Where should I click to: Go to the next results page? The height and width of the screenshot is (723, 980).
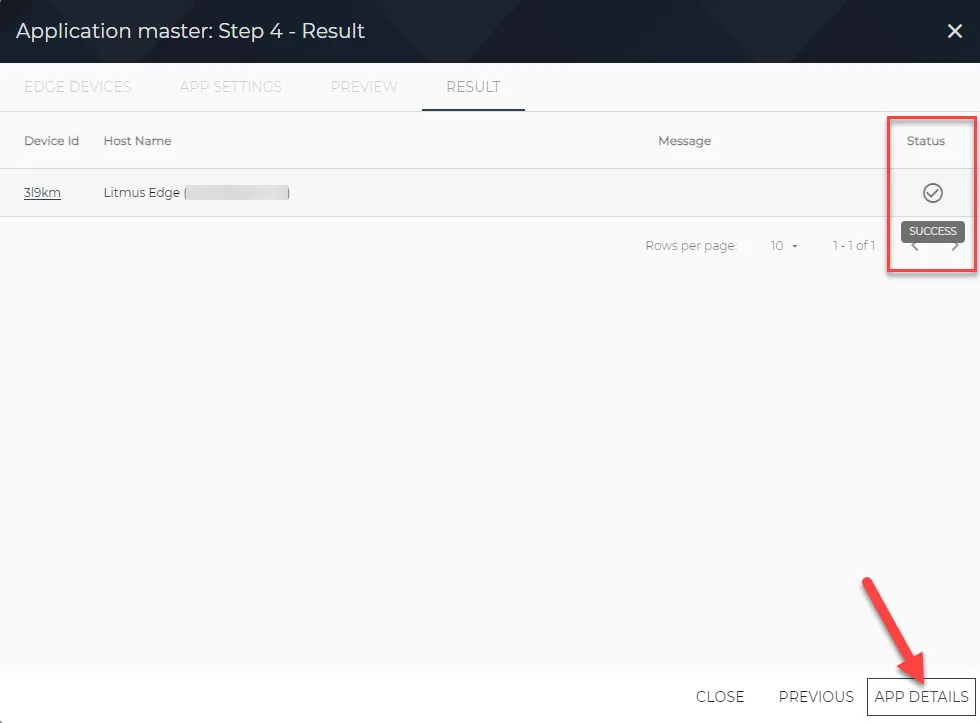pyautogui.click(x=955, y=247)
